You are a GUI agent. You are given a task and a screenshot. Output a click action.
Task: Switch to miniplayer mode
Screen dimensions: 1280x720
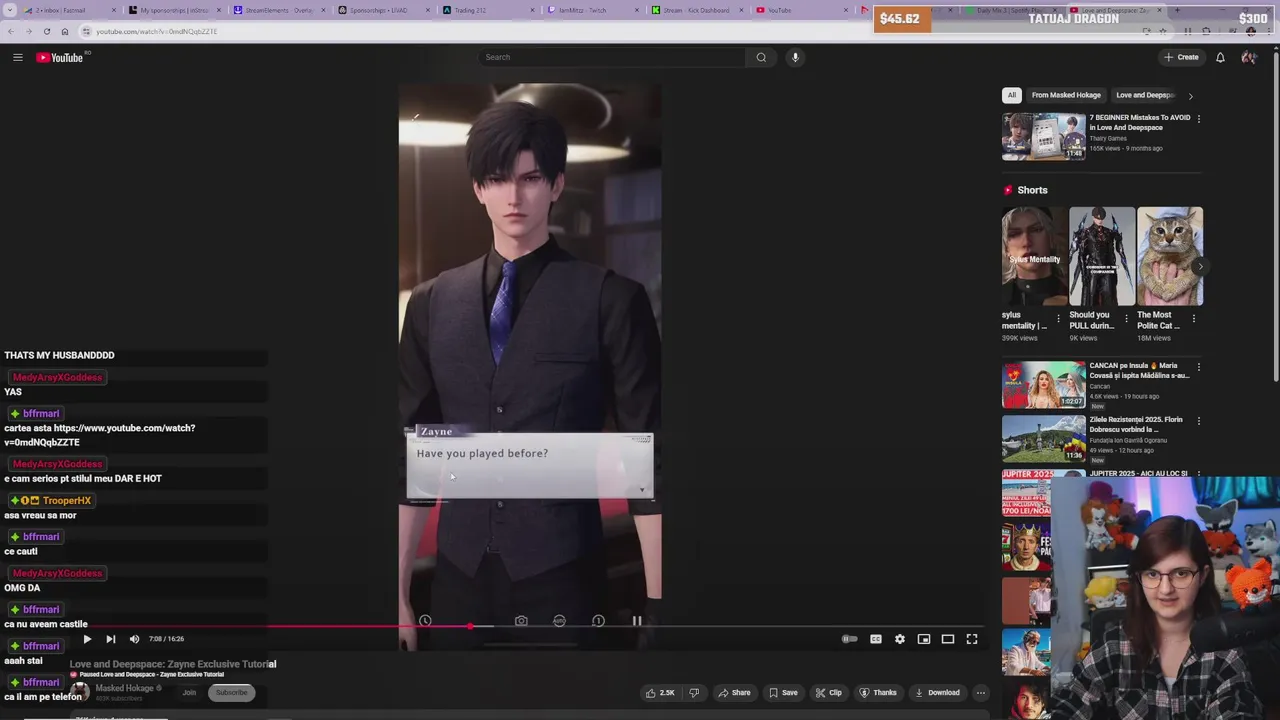click(x=924, y=639)
